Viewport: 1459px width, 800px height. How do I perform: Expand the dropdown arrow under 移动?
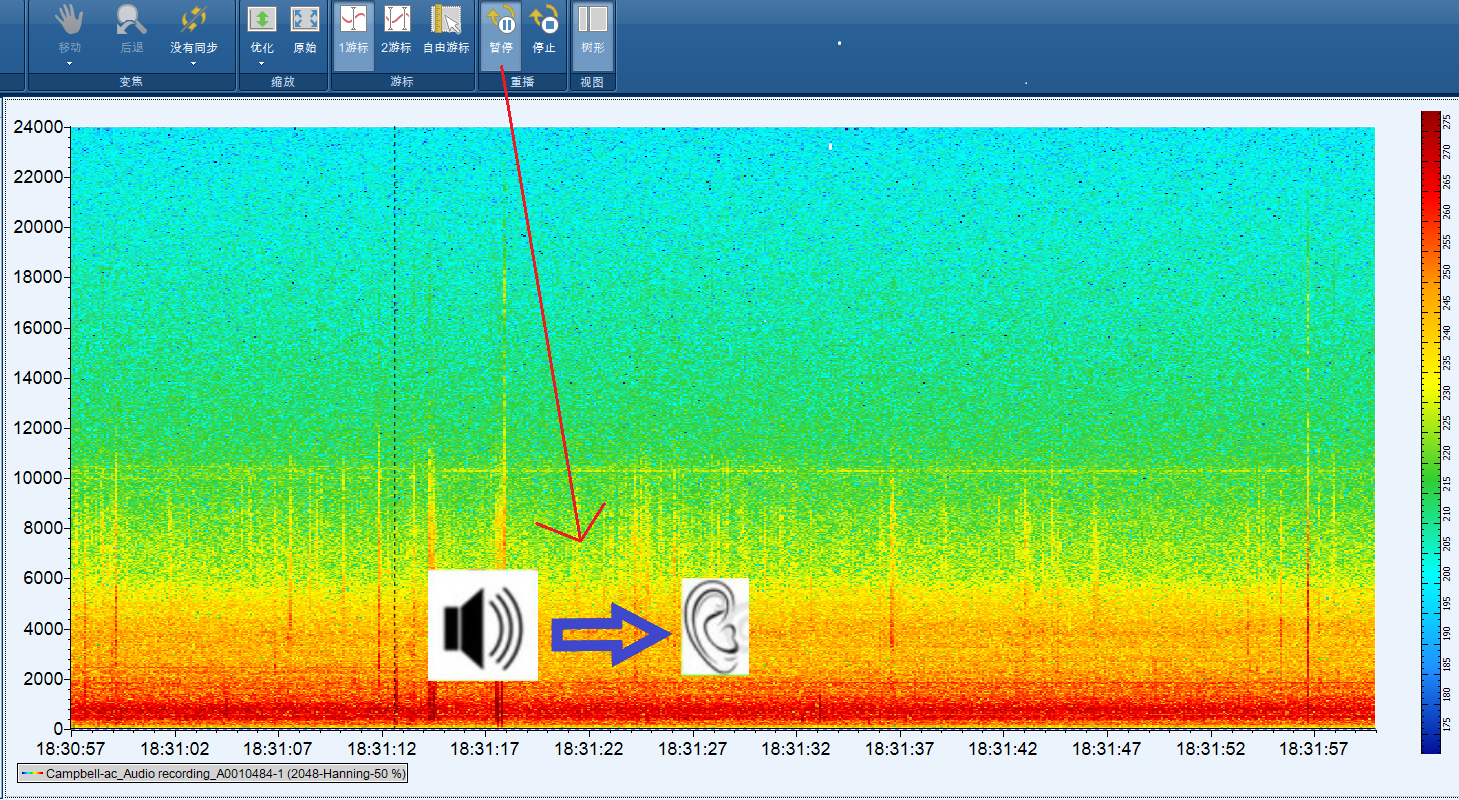69,63
